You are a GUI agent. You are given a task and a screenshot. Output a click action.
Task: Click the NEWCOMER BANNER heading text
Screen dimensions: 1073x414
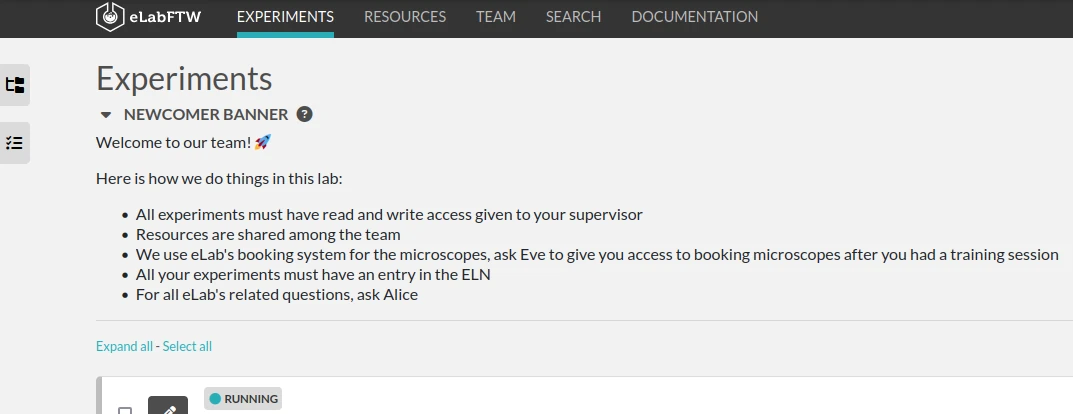point(206,114)
